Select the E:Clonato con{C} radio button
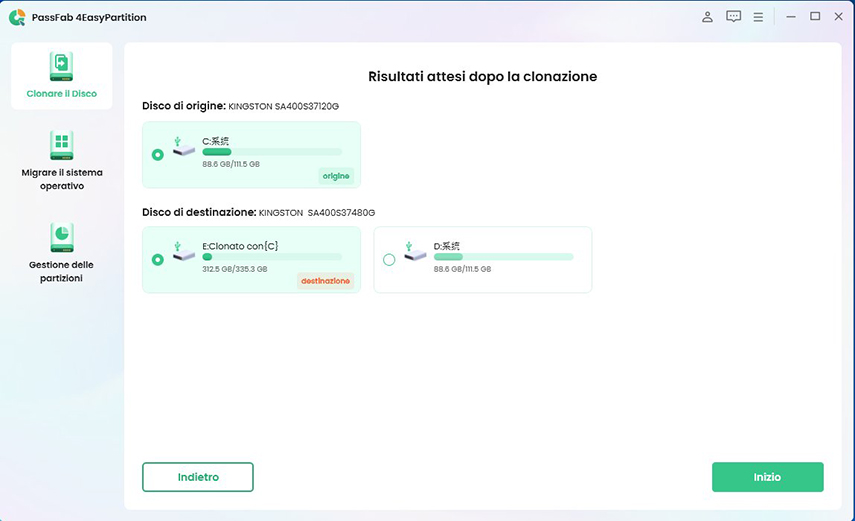 [x=158, y=260]
